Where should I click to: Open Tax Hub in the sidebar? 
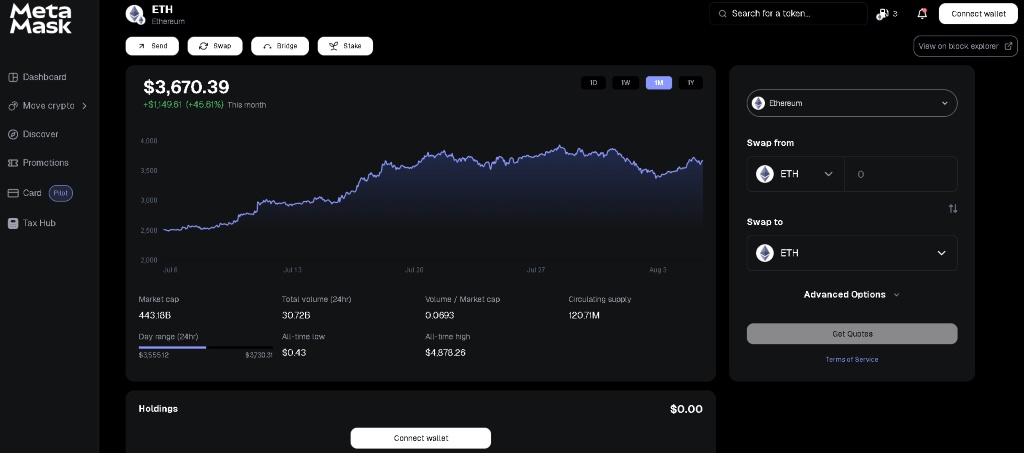(39, 223)
